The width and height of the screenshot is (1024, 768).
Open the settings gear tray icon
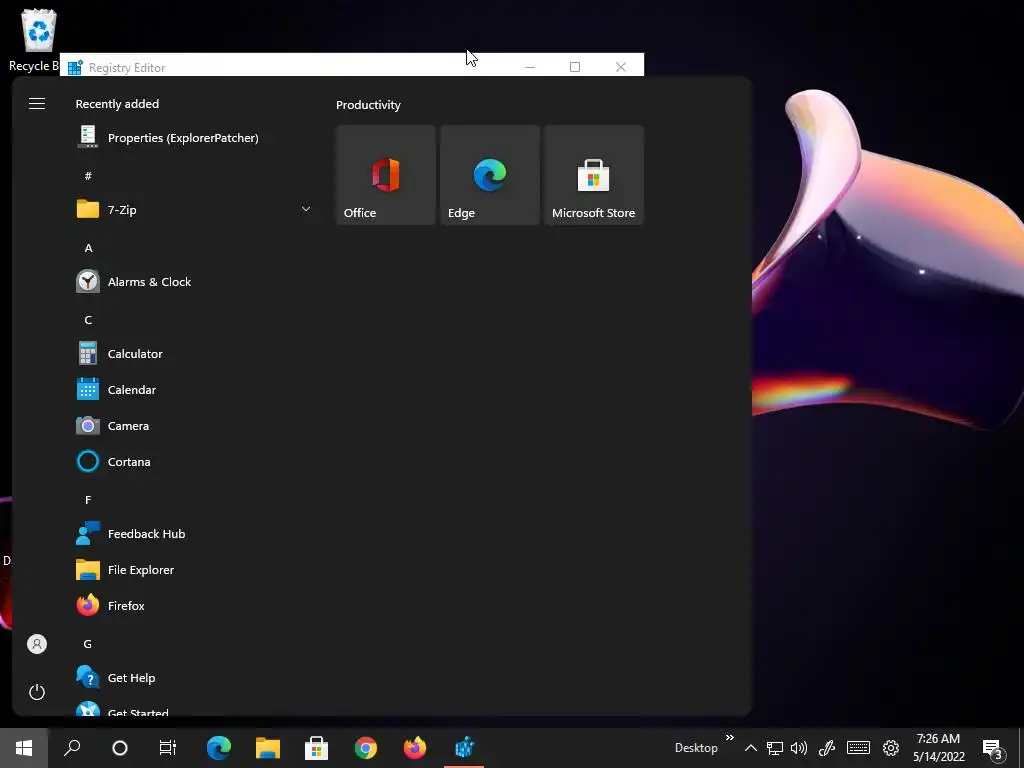(x=891, y=748)
